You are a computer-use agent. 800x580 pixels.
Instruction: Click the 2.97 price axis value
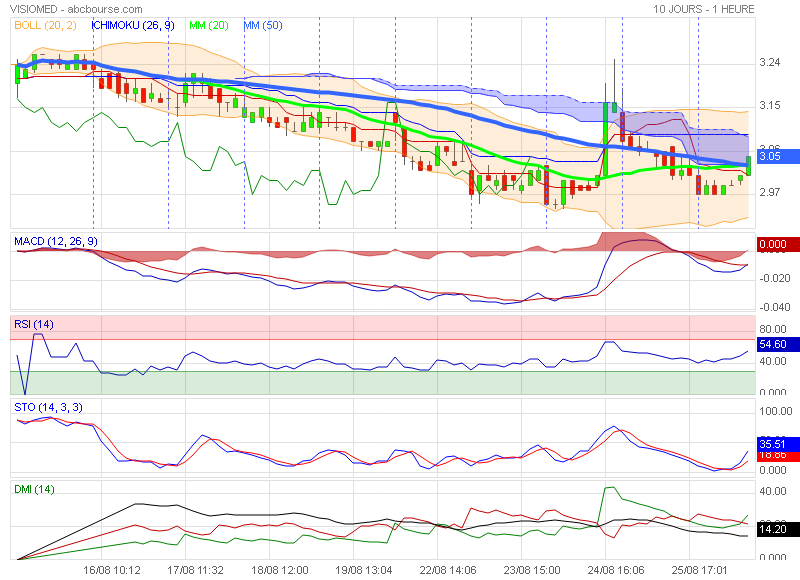coord(770,192)
